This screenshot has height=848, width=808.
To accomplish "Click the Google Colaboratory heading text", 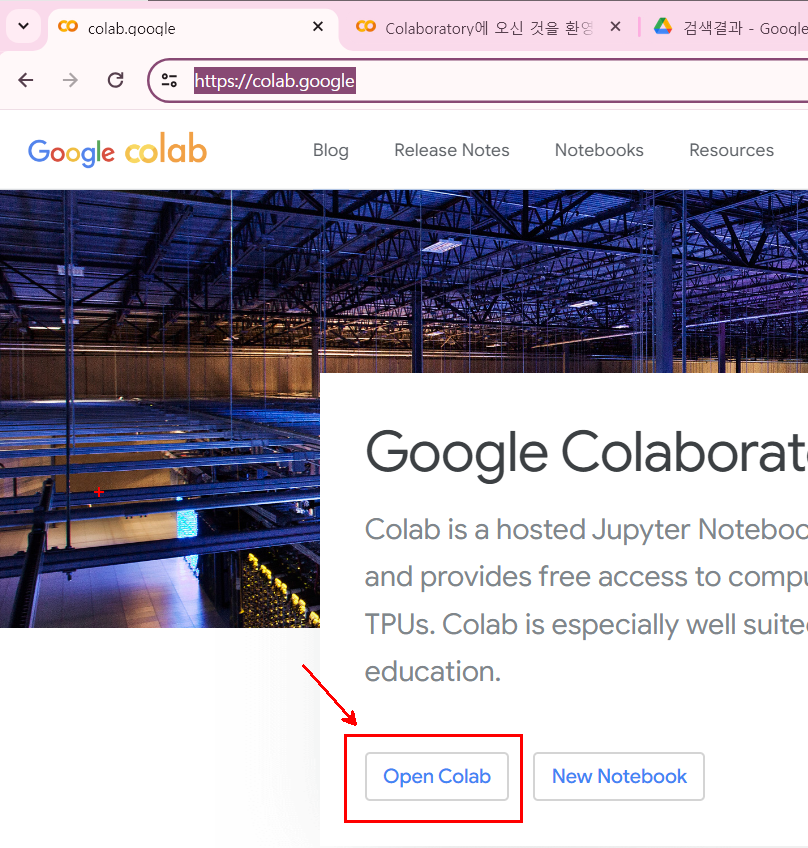I will click(x=587, y=453).
